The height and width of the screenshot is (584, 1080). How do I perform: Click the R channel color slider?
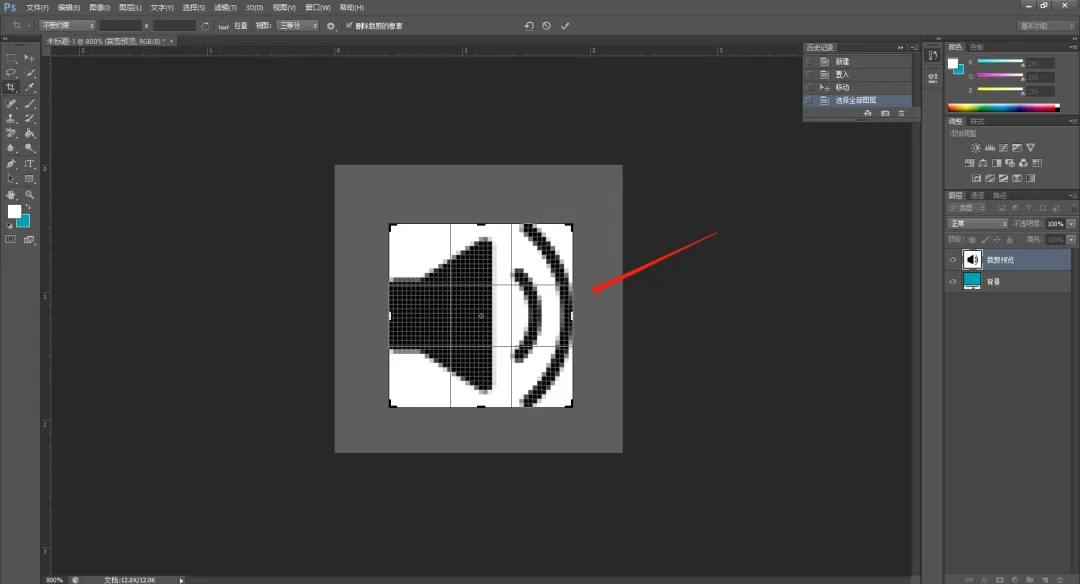point(1000,61)
